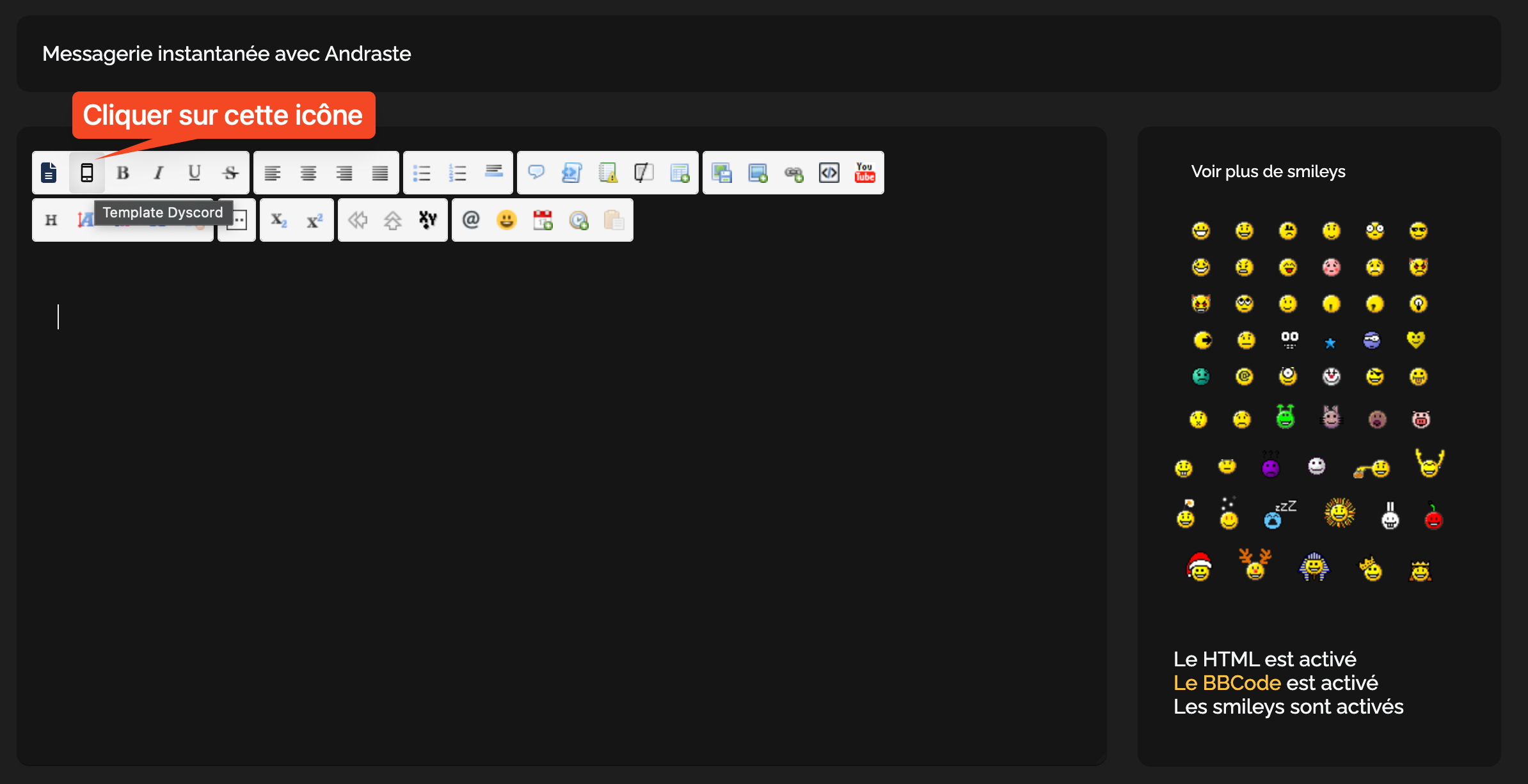Screen dimensions: 1528x784
Task: Insert the blue star smiley
Action: [1330, 343]
